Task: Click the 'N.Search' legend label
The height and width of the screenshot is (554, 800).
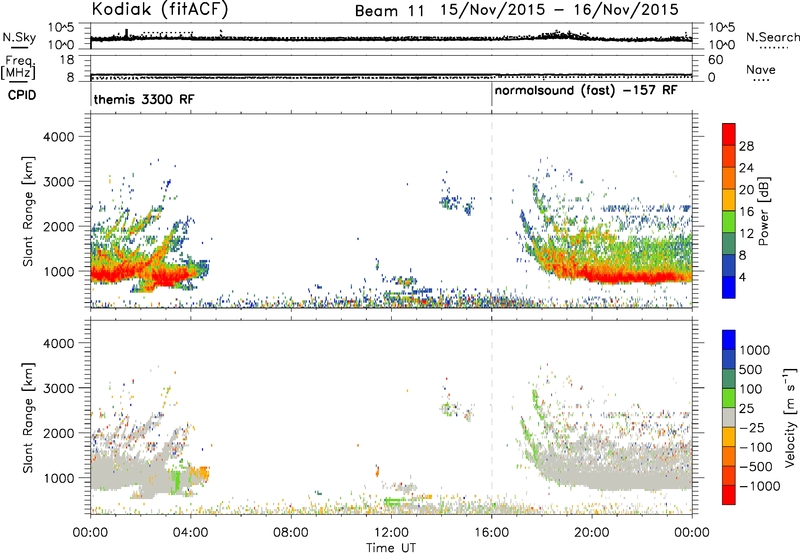Action: (772, 37)
